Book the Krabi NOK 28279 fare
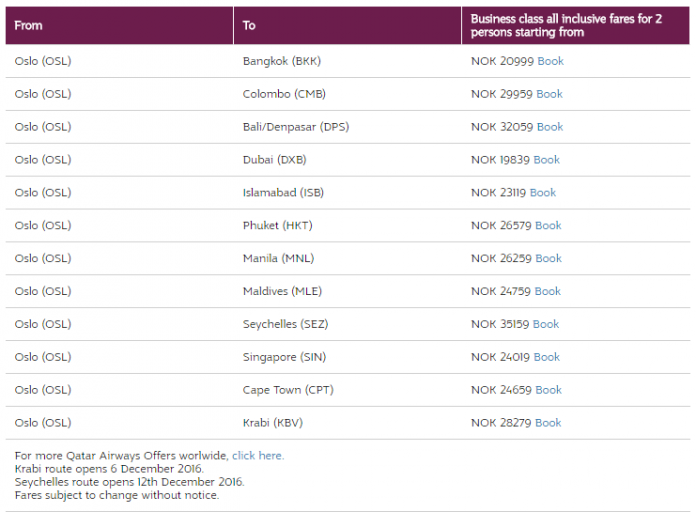The height and width of the screenshot is (512, 696). click(x=548, y=423)
